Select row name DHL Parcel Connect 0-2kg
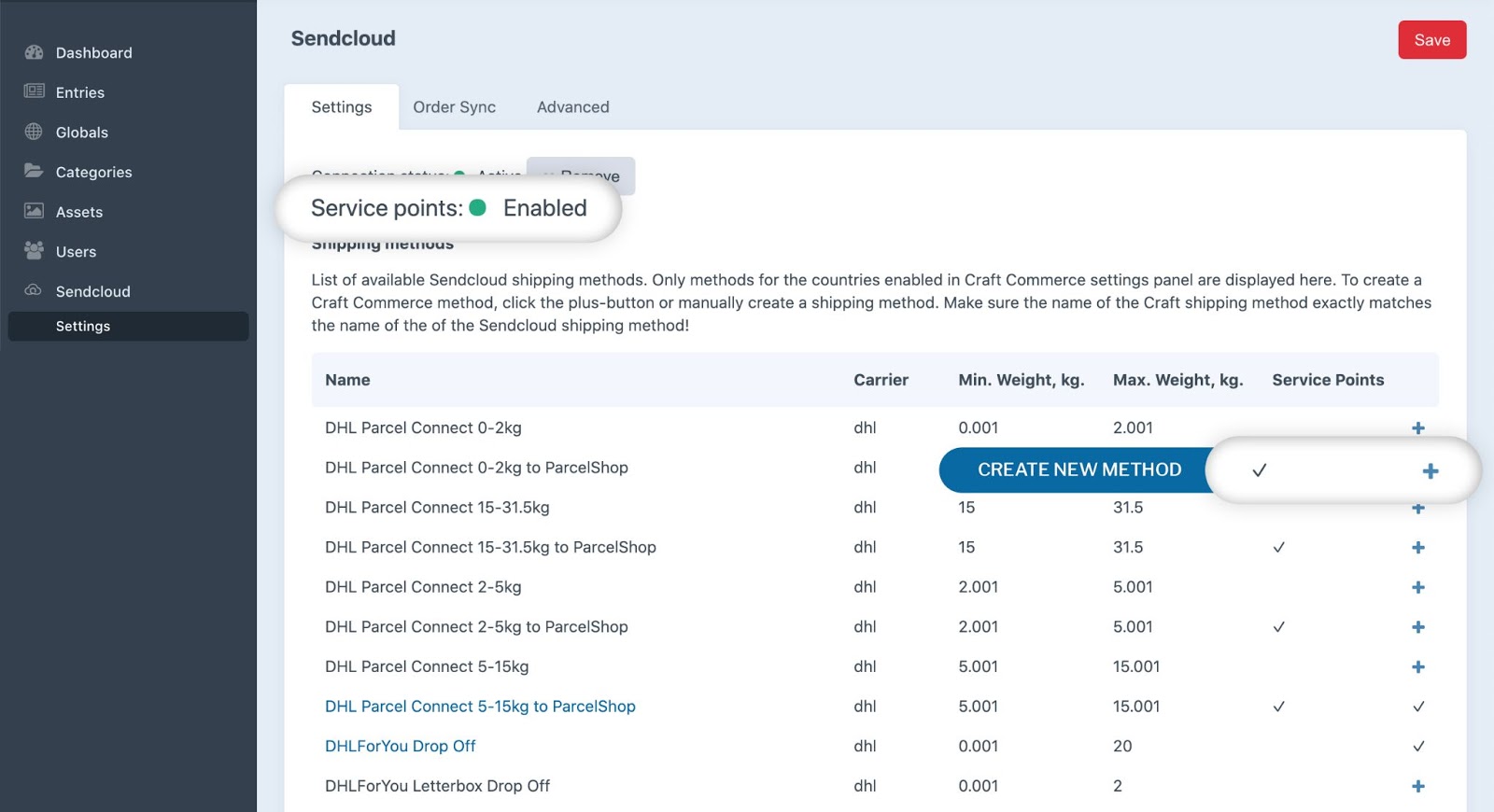Viewport: 1494px width, 812px height. [423, 428]
